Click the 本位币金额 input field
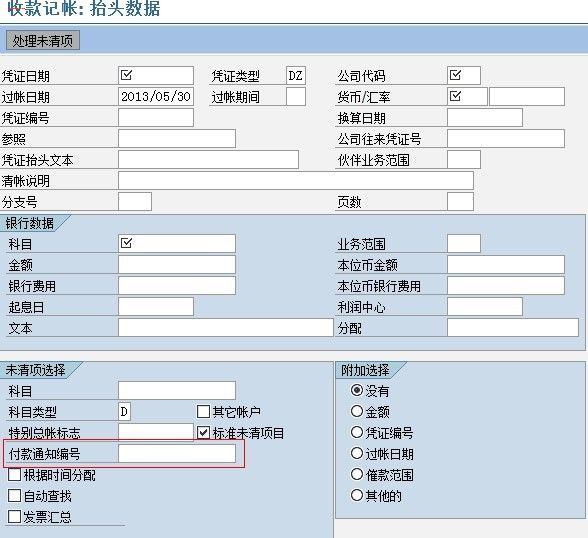Screen dimensions: 588x538 (506, 264)
